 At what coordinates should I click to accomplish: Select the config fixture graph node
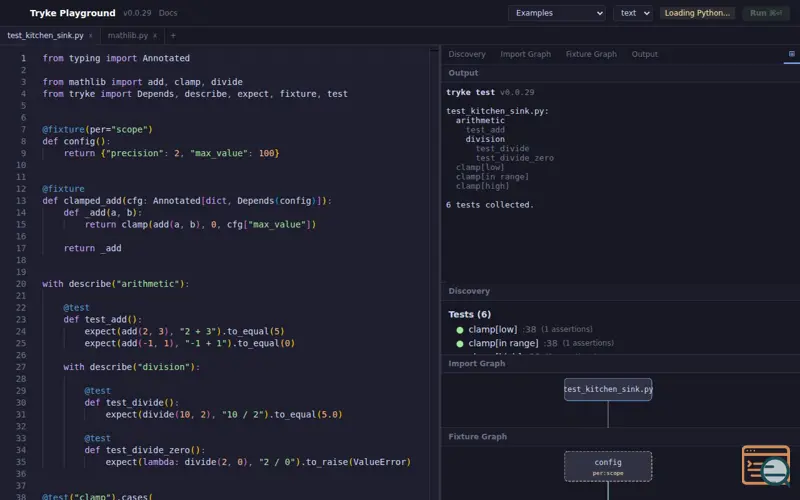[x=608, y=466]
